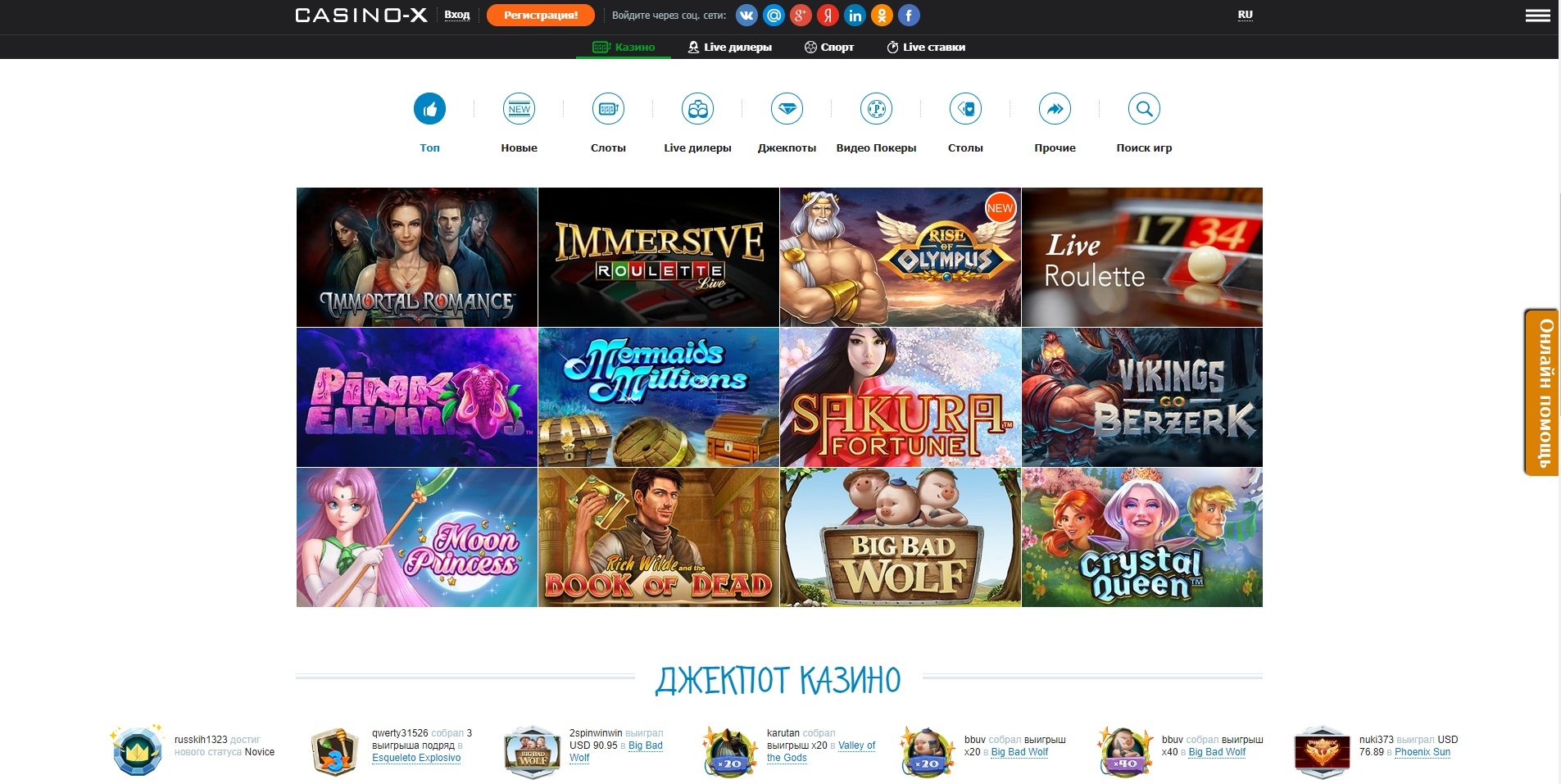Viewport: 1561px width, 784px height.
Task: Select the Топ category icon
Action: click(429, 107)
